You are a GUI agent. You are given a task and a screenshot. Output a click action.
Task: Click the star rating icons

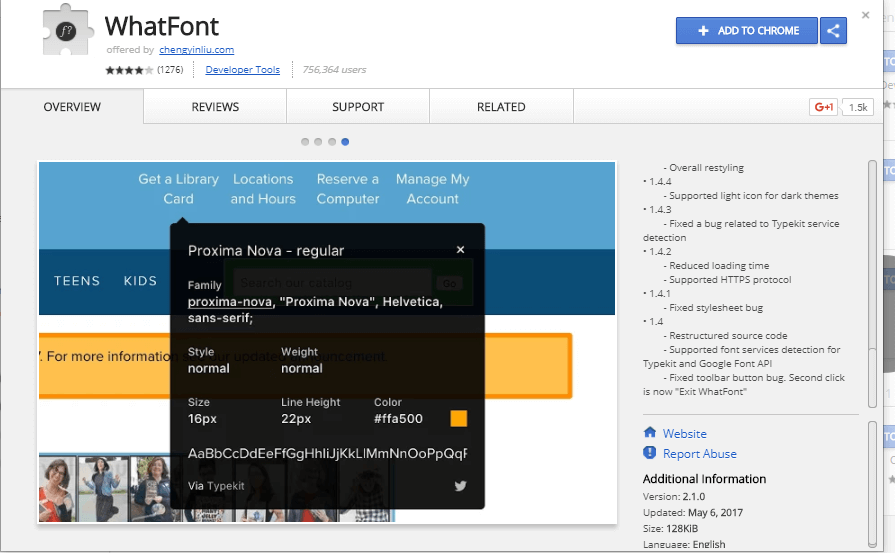pos(129,70)
